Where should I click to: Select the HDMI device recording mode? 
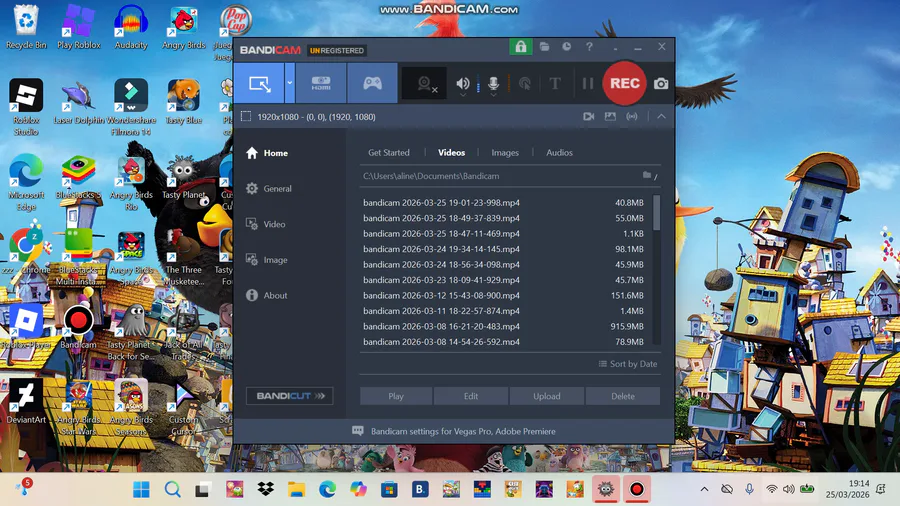click(x=321, y=84)
